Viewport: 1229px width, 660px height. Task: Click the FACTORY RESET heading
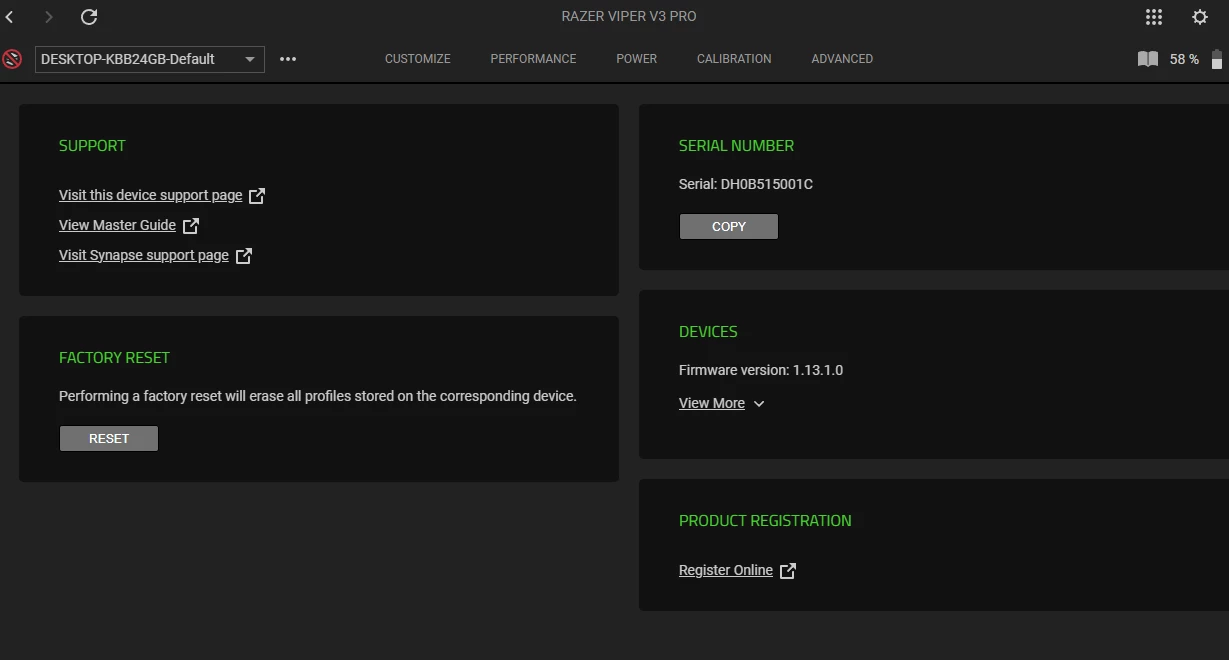(x=114, y=357)
